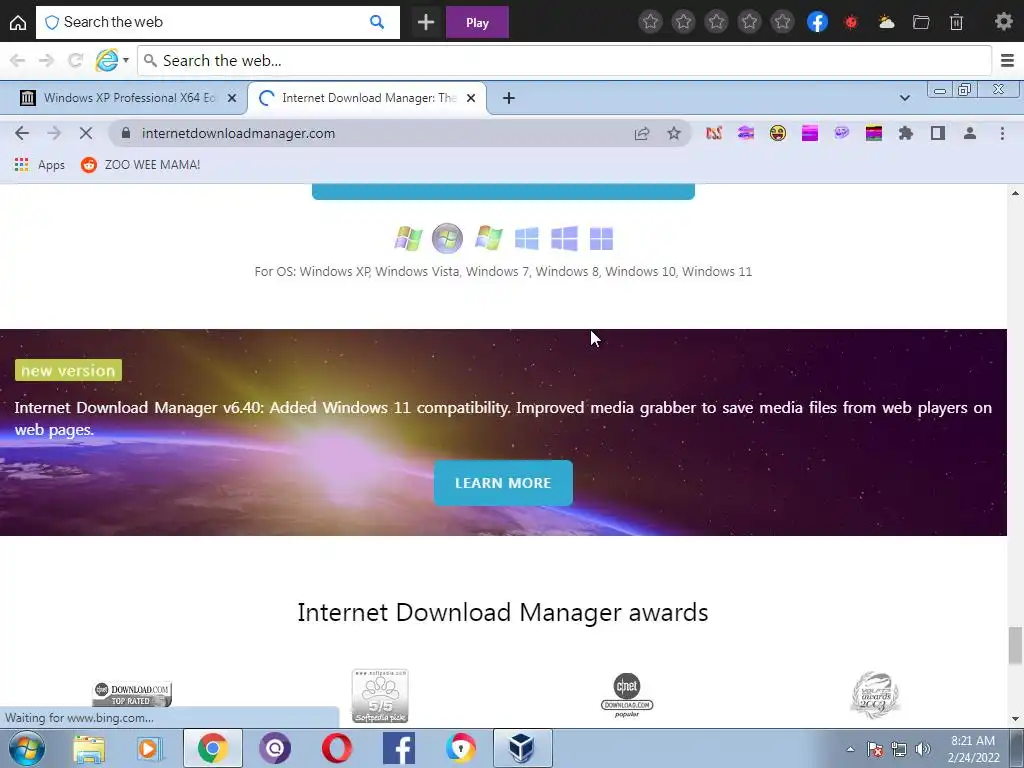Go back using Chrome back arrow
This screenshot has height=768, width=1024.
(22, 133)
